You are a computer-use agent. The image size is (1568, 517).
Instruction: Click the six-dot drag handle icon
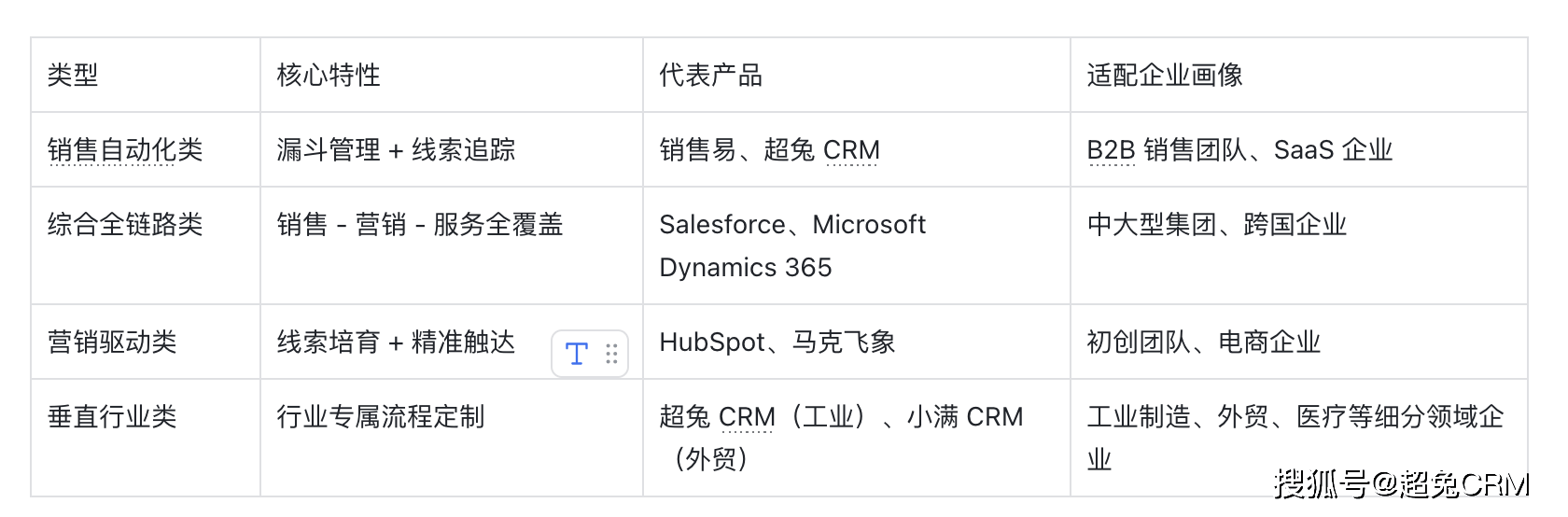pyautogui.click(x=611, y=354)
